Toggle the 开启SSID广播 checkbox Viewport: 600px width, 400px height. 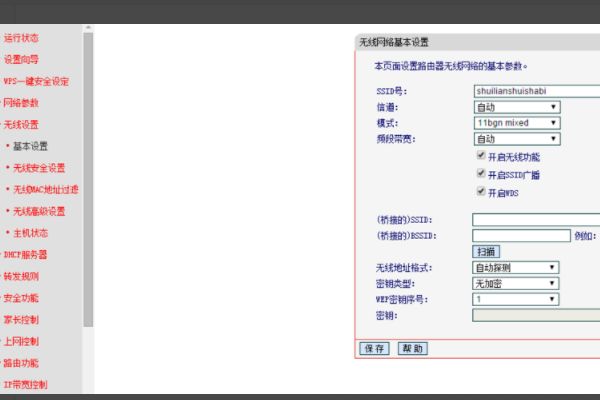click(x=481, y=173)
